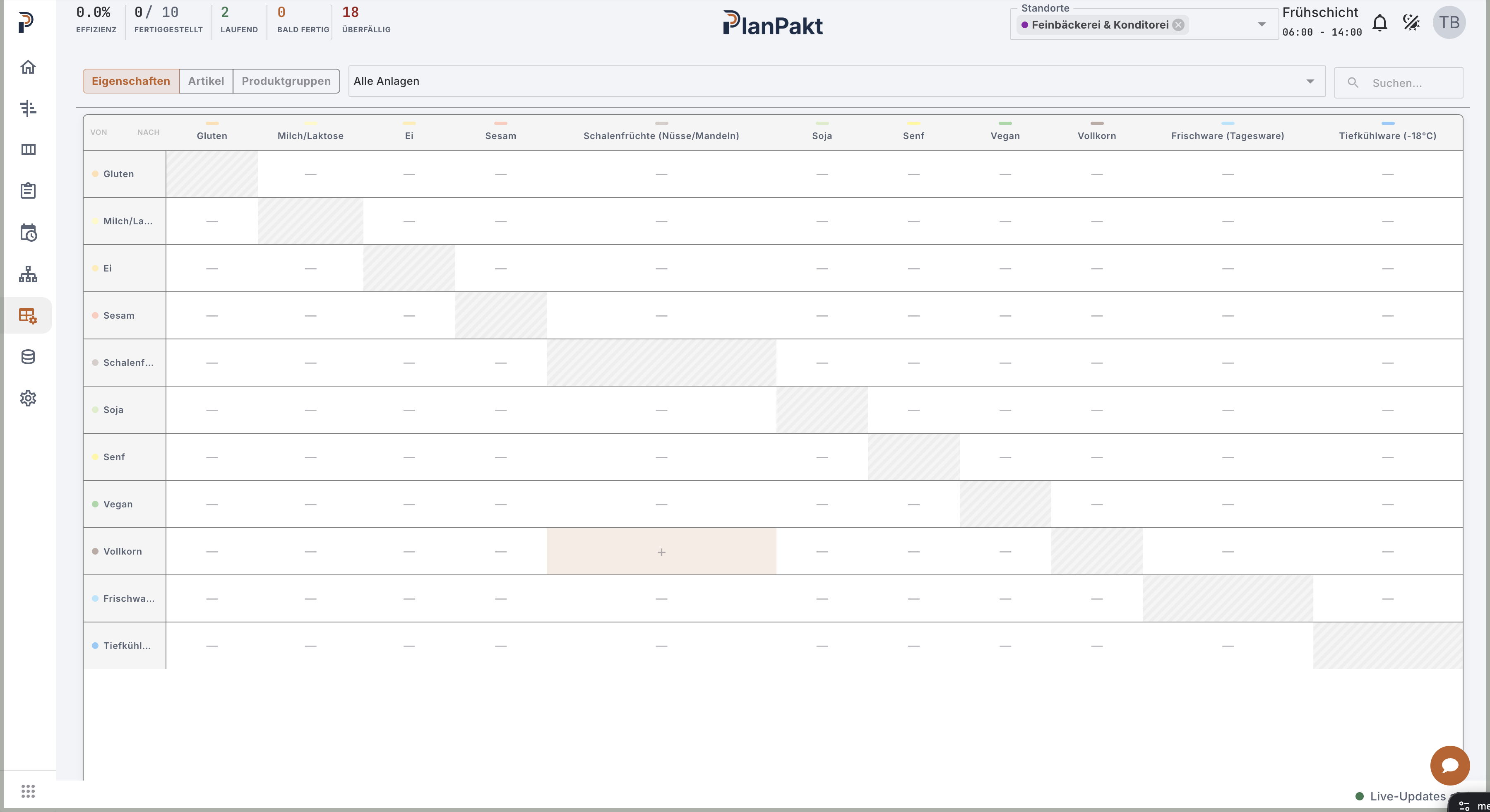The height and width of the screenshot is (812, 1490).
Task: Select the Ei row header
Action: [124, 268]
